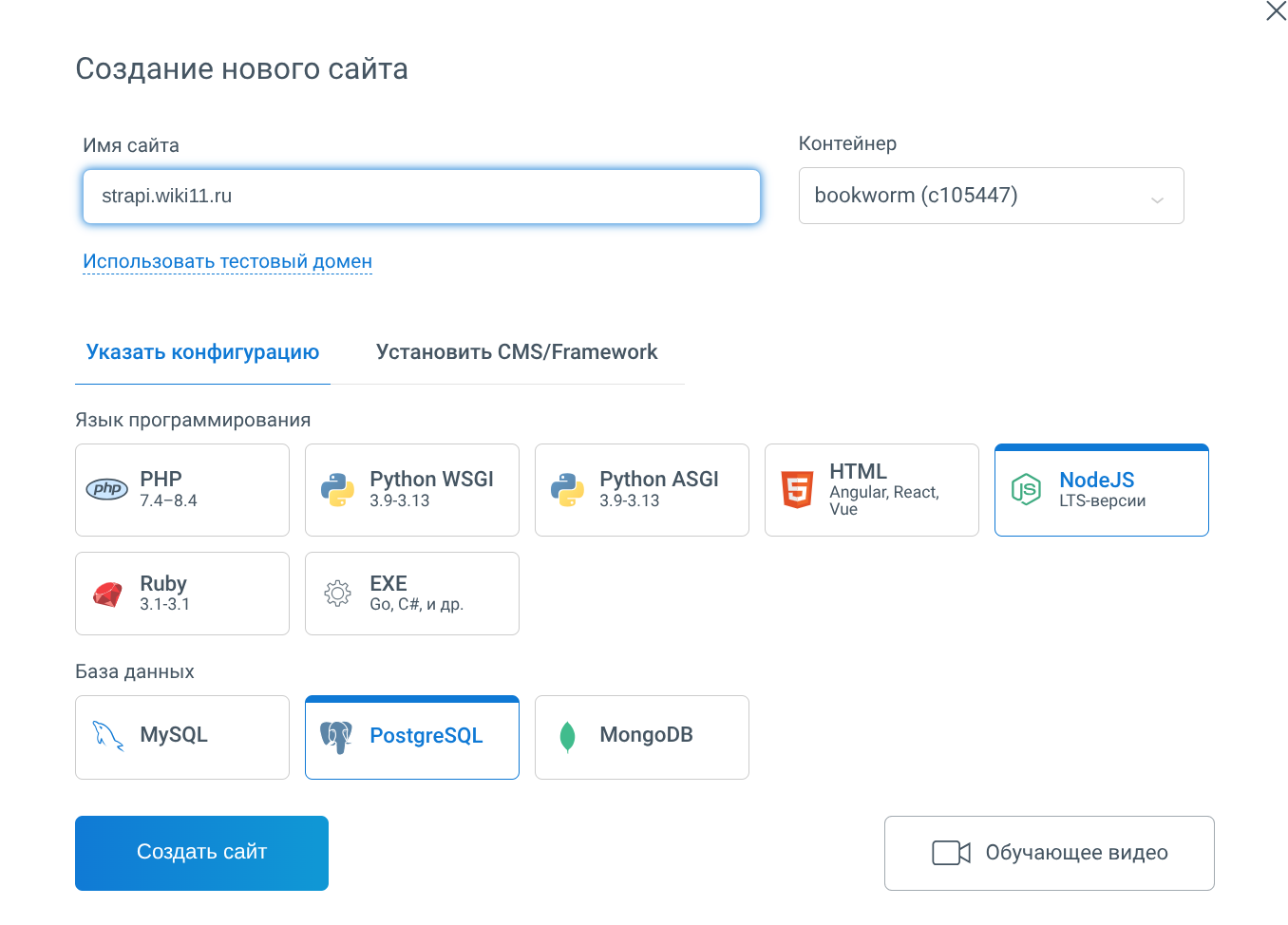1288x925 pixels.
Task: Close the site creation dialog
Action: [x=1276, y=11]
